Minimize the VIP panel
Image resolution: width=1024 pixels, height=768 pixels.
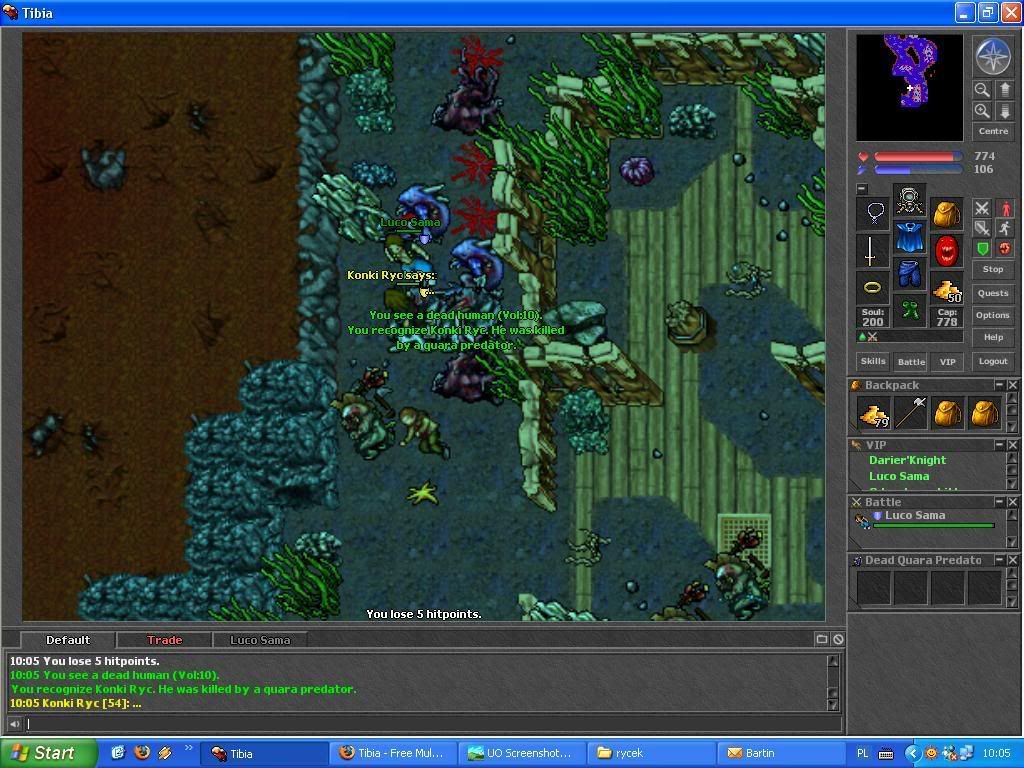pyautogui.click(x=999, y=444)
